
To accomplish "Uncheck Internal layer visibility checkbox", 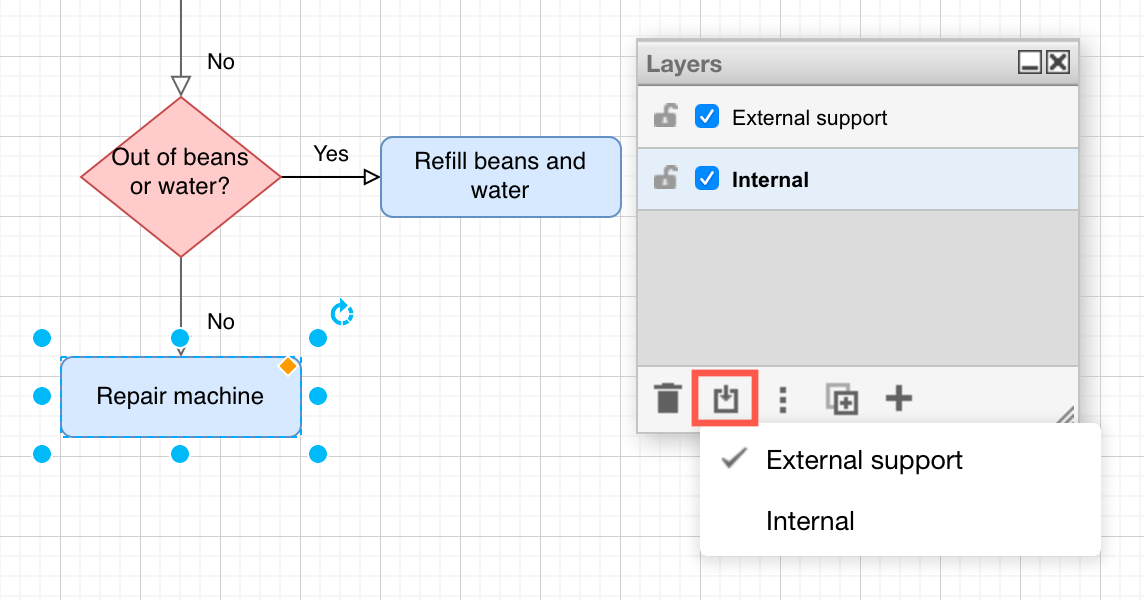I will 707,178.
